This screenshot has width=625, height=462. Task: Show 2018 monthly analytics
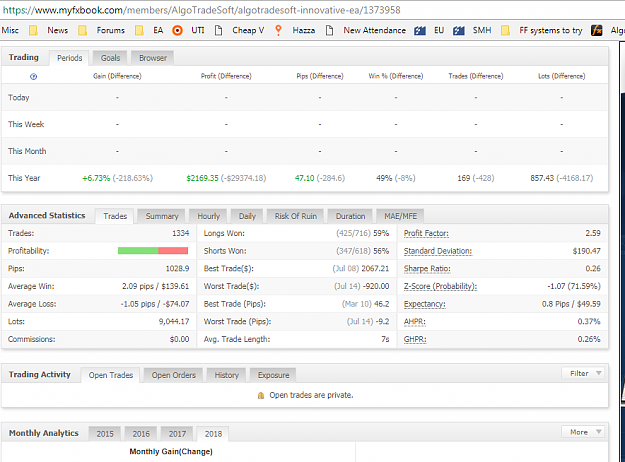point(213,434)
